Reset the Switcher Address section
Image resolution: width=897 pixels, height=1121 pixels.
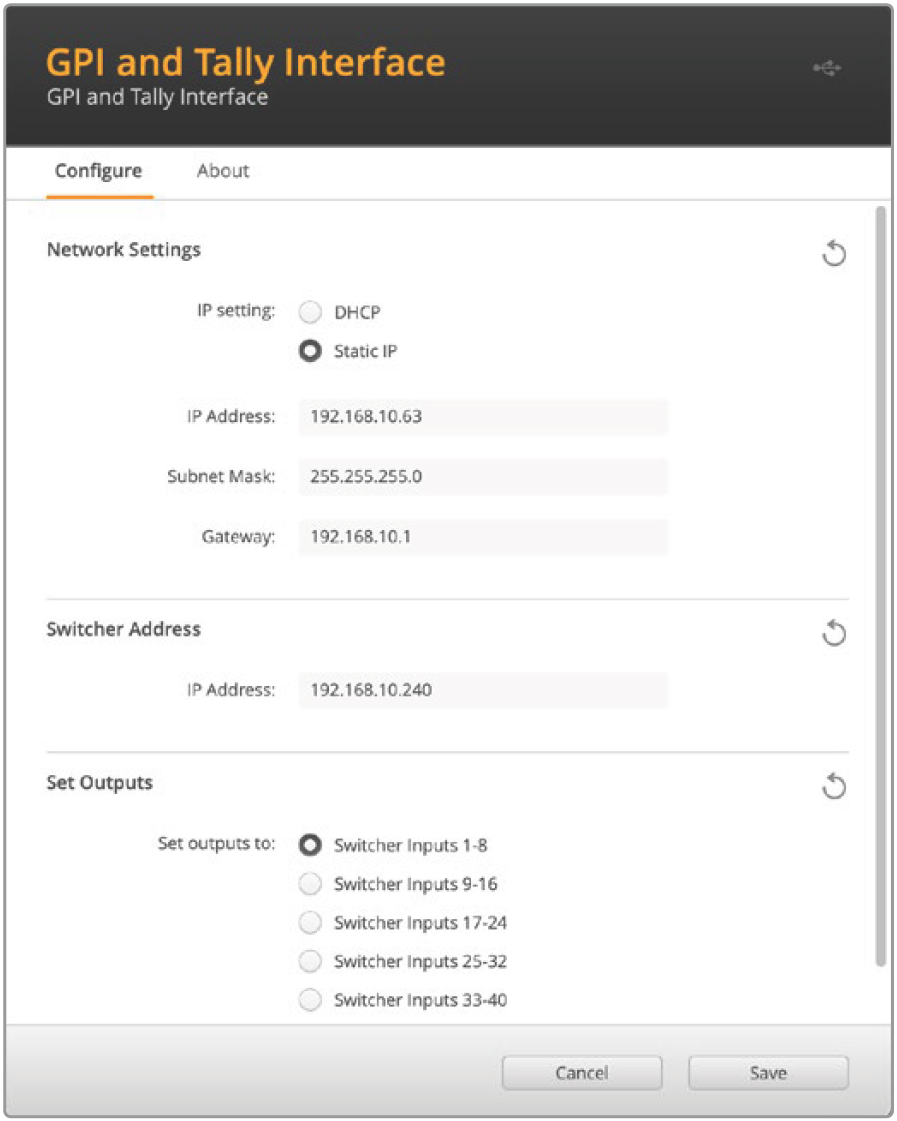point(833,633)
